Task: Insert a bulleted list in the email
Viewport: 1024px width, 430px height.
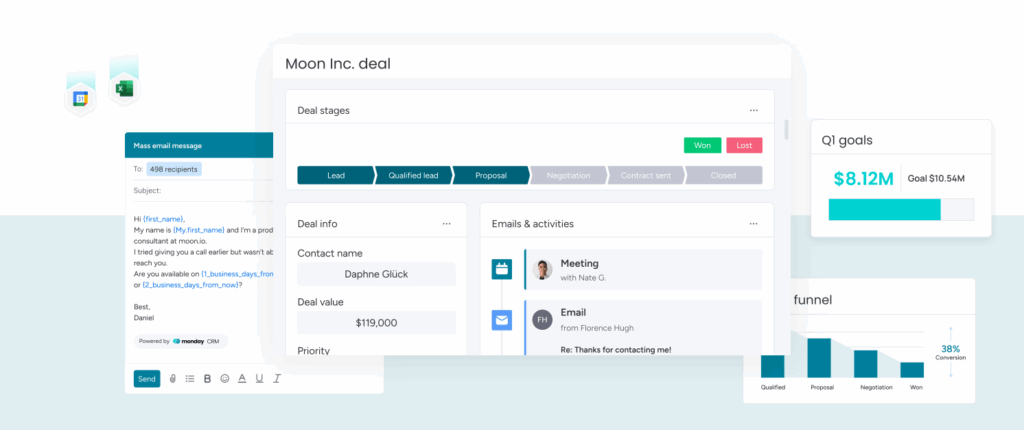Action: coord(190,379)
